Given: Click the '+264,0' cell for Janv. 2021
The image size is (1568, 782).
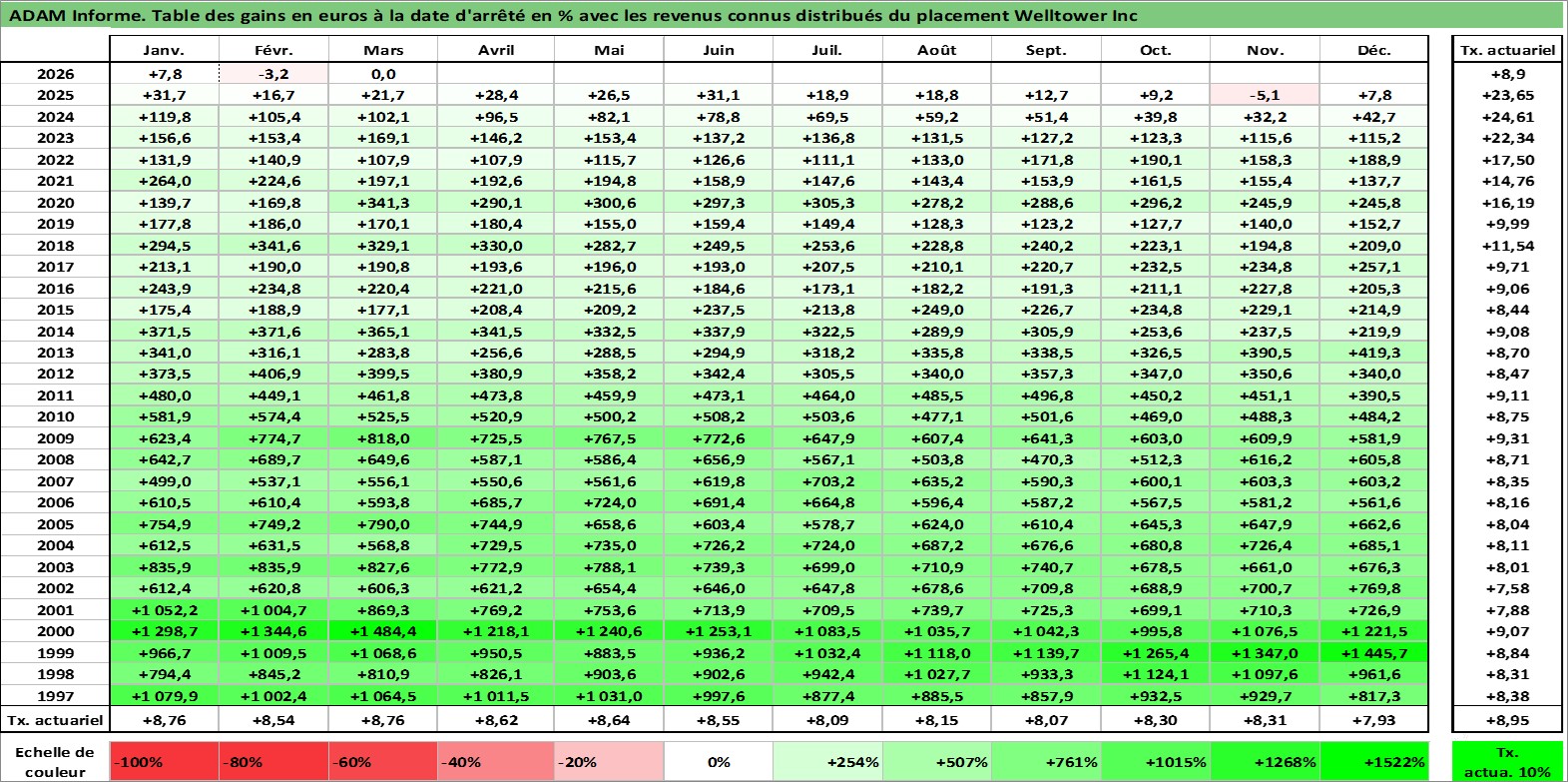Looking at the screenshot, I should click(x=164, y=181).
